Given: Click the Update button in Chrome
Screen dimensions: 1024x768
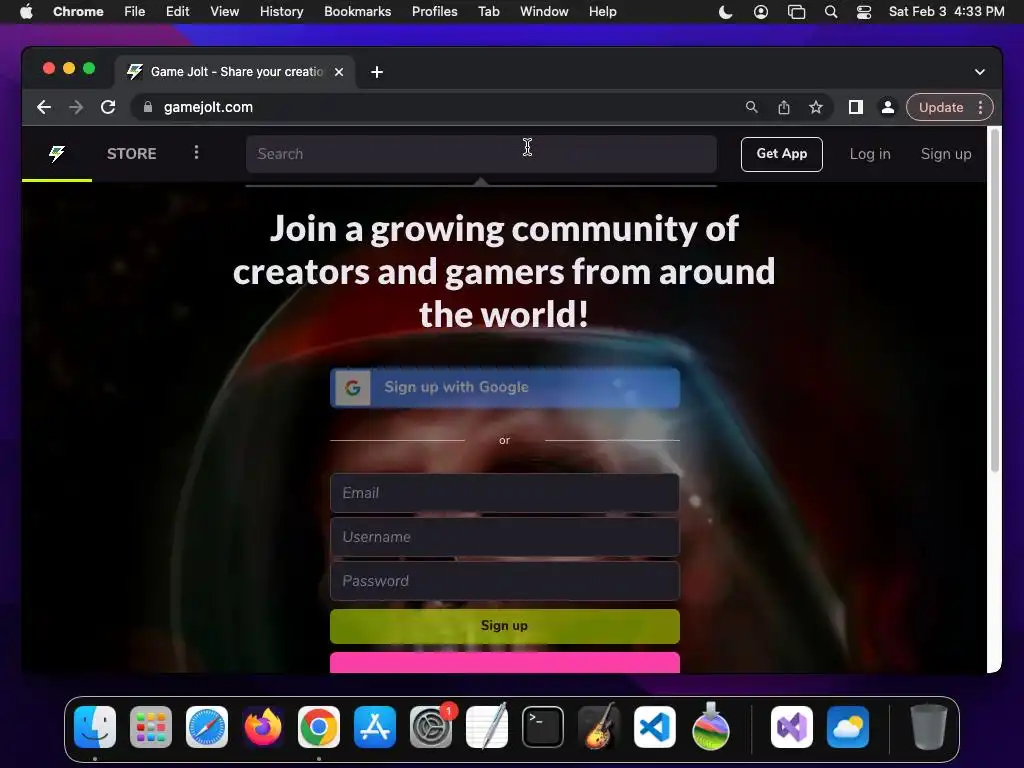Looking at the screenshot, I should point(941,107).
